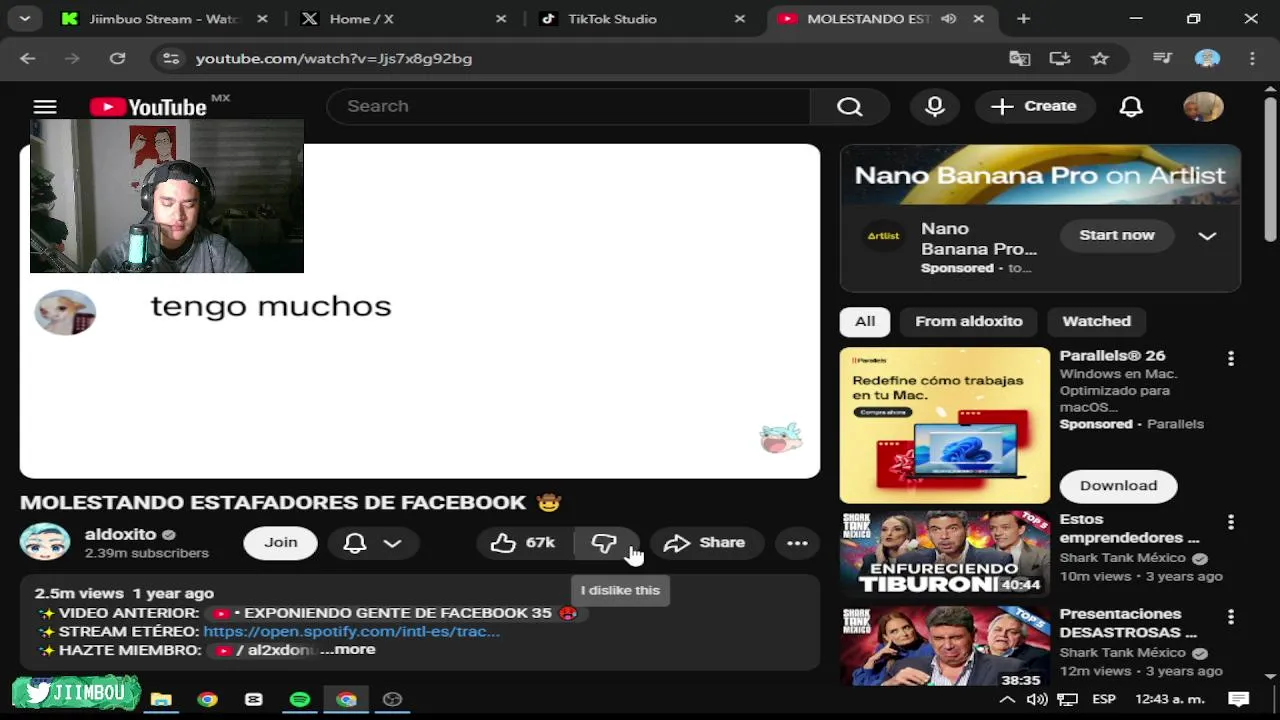This screenshot has height=720, width=1280.
Task: Open aldoxito channel avatar
Action: (45, 542)
